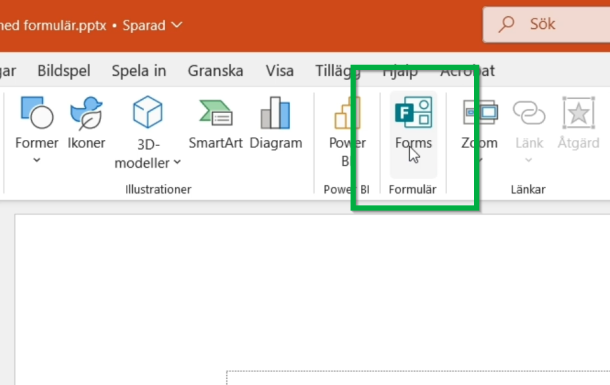The height and width of the screenshot is (385, 610).
Task: Open the Sparad save status dropdown
Action: (x=152, y=25)
